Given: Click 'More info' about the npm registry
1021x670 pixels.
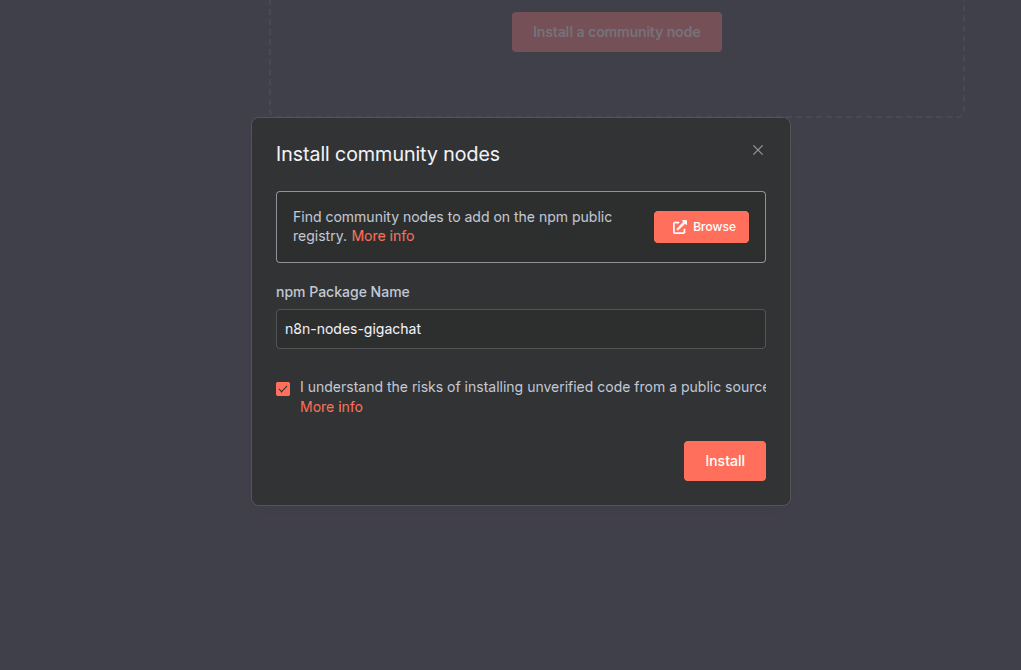Looking at the screenshot, I should [383, 235].
